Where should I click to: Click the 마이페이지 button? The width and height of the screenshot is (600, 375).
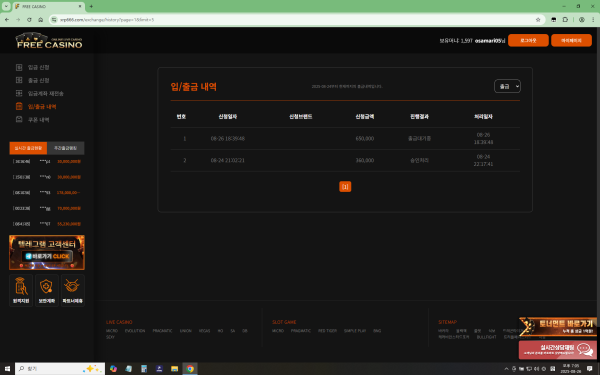point(571,40)
